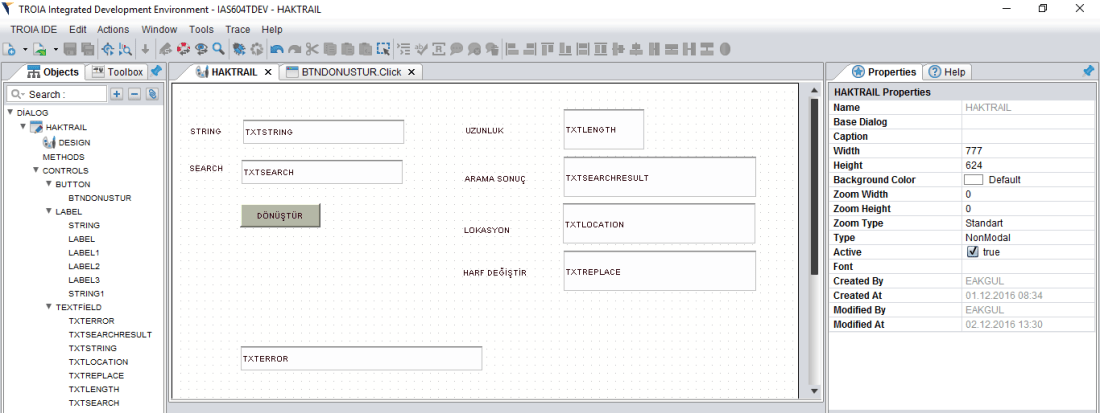Click the link icon beside the Objects search
The height and width of the screenshot is (413, 1100).
[152, 94]
